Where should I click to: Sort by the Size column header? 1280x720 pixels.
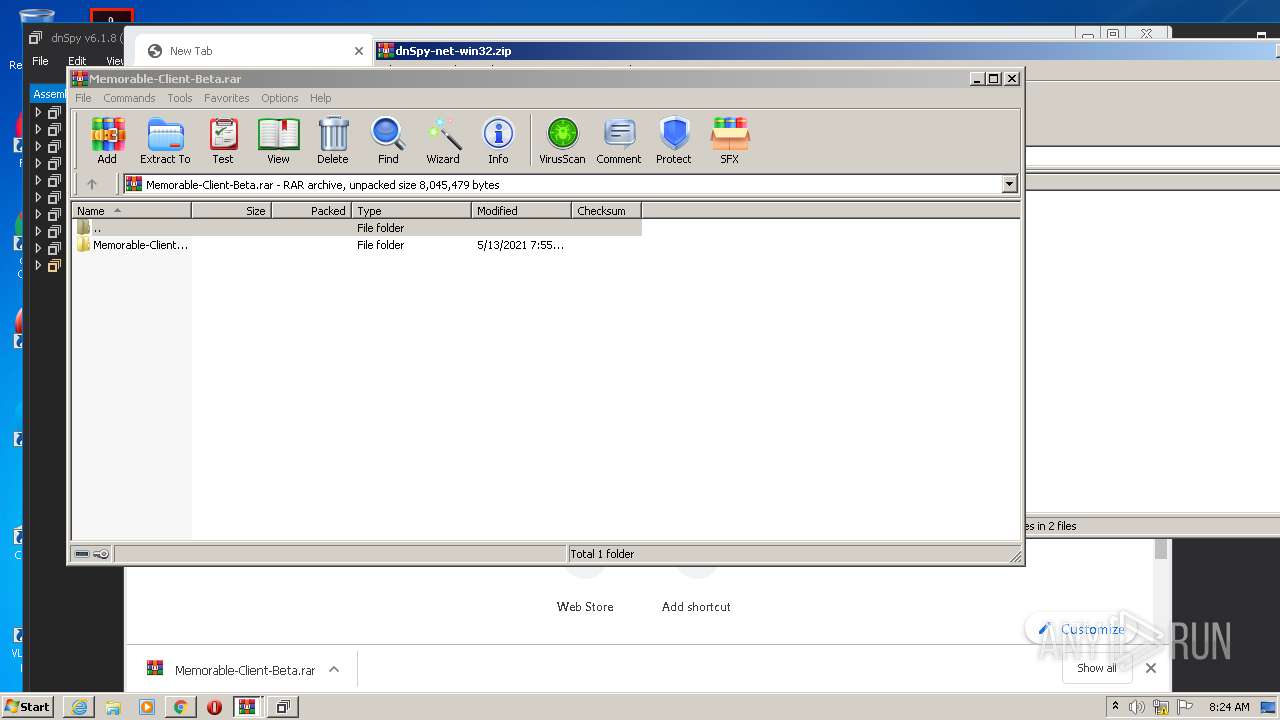(x=231, y=211)
